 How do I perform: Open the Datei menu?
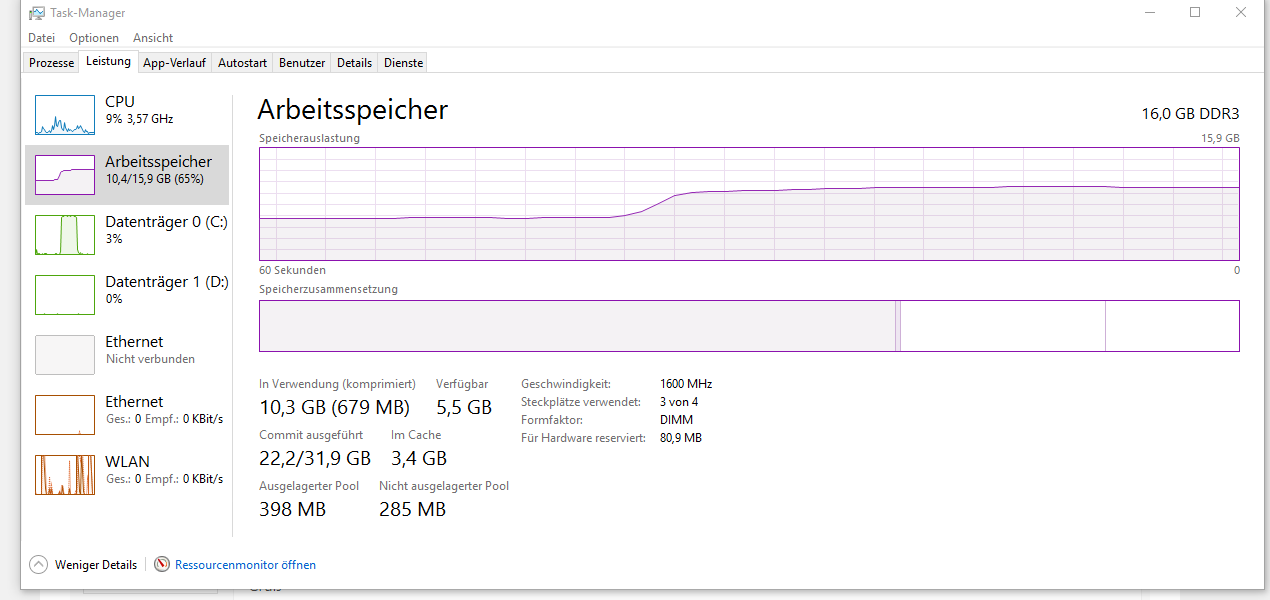(41, 38)
